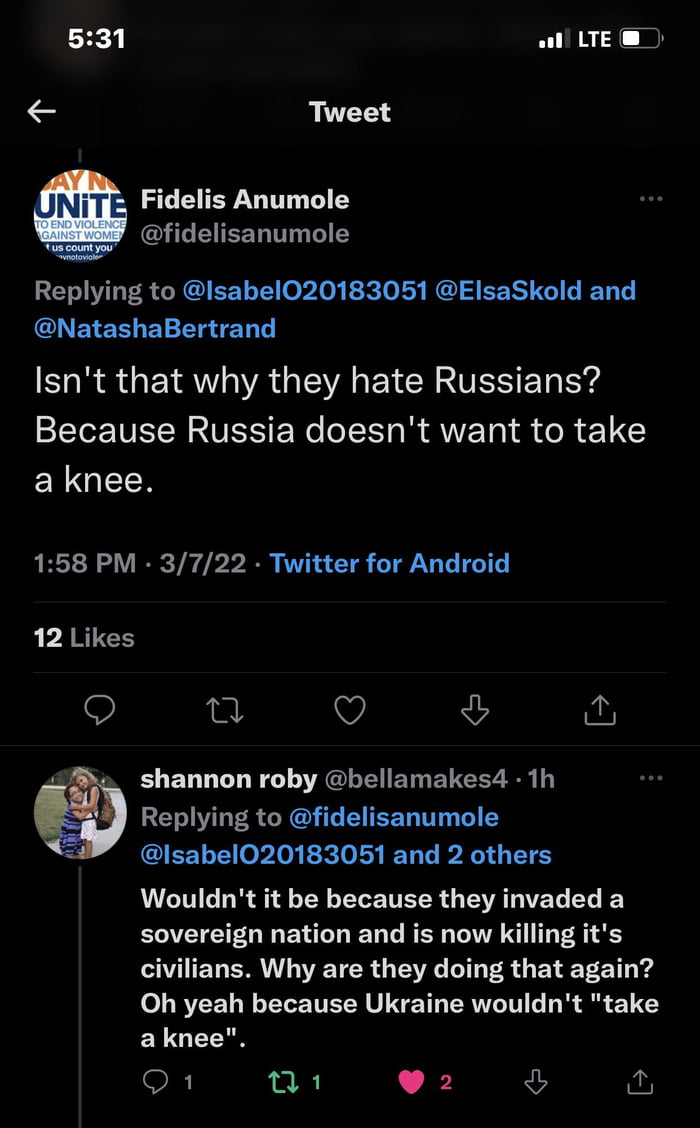
Task: Toggle retweet on shannon roby's reply
Action: [284, 1080]
